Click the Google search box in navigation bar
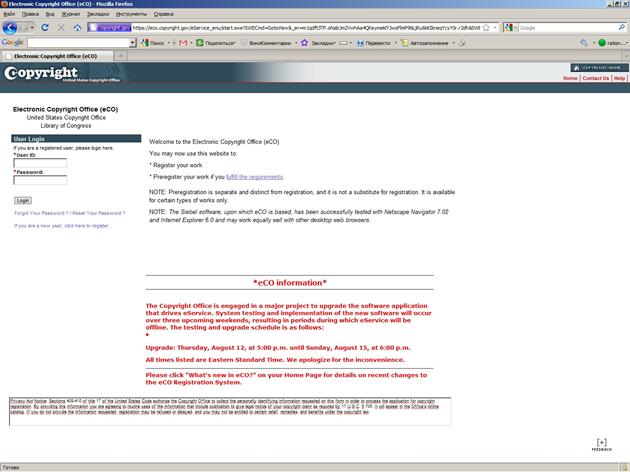 pos(568,28)
